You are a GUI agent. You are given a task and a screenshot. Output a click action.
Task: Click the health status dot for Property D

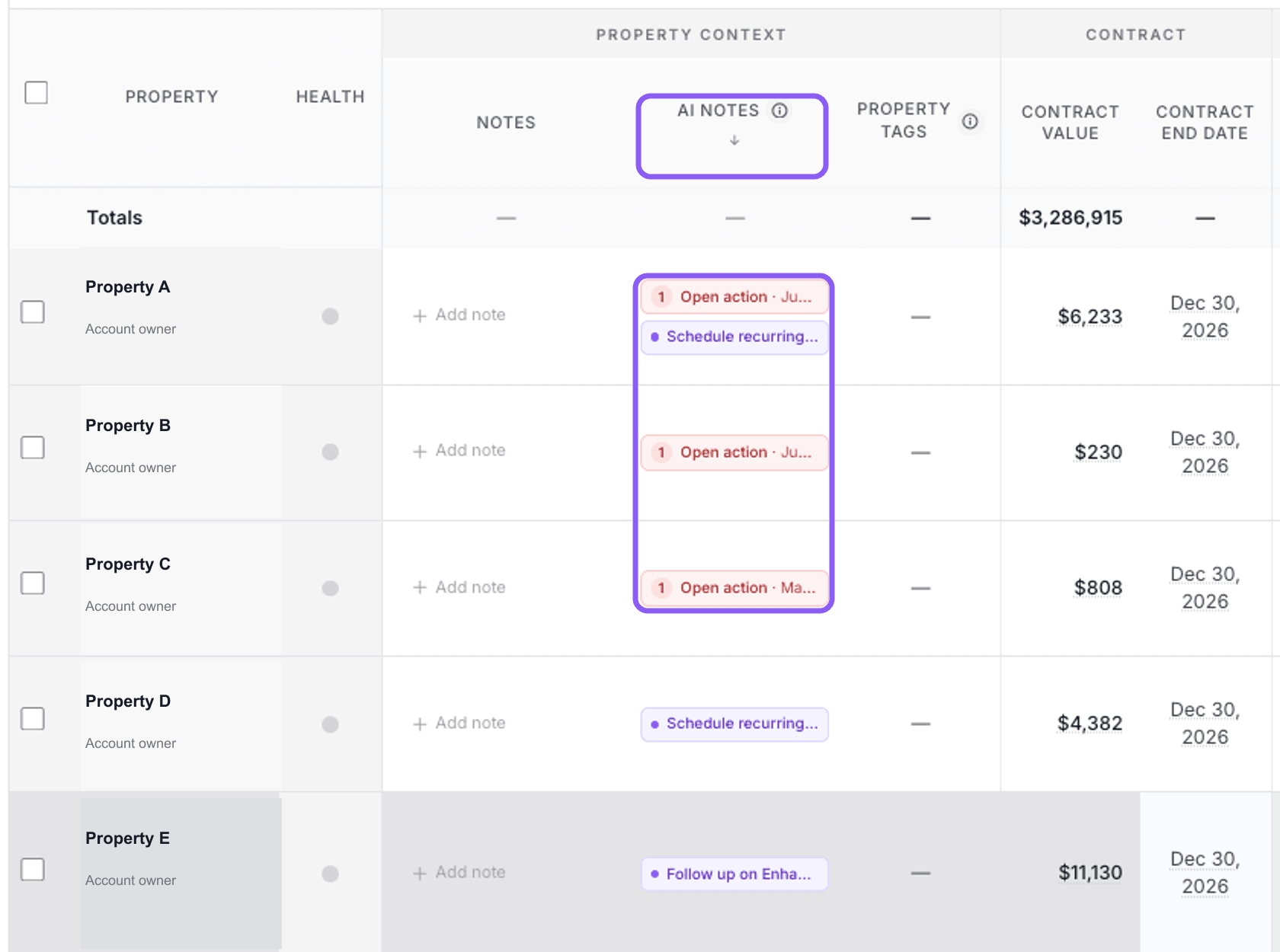click(x=330, y=724)
